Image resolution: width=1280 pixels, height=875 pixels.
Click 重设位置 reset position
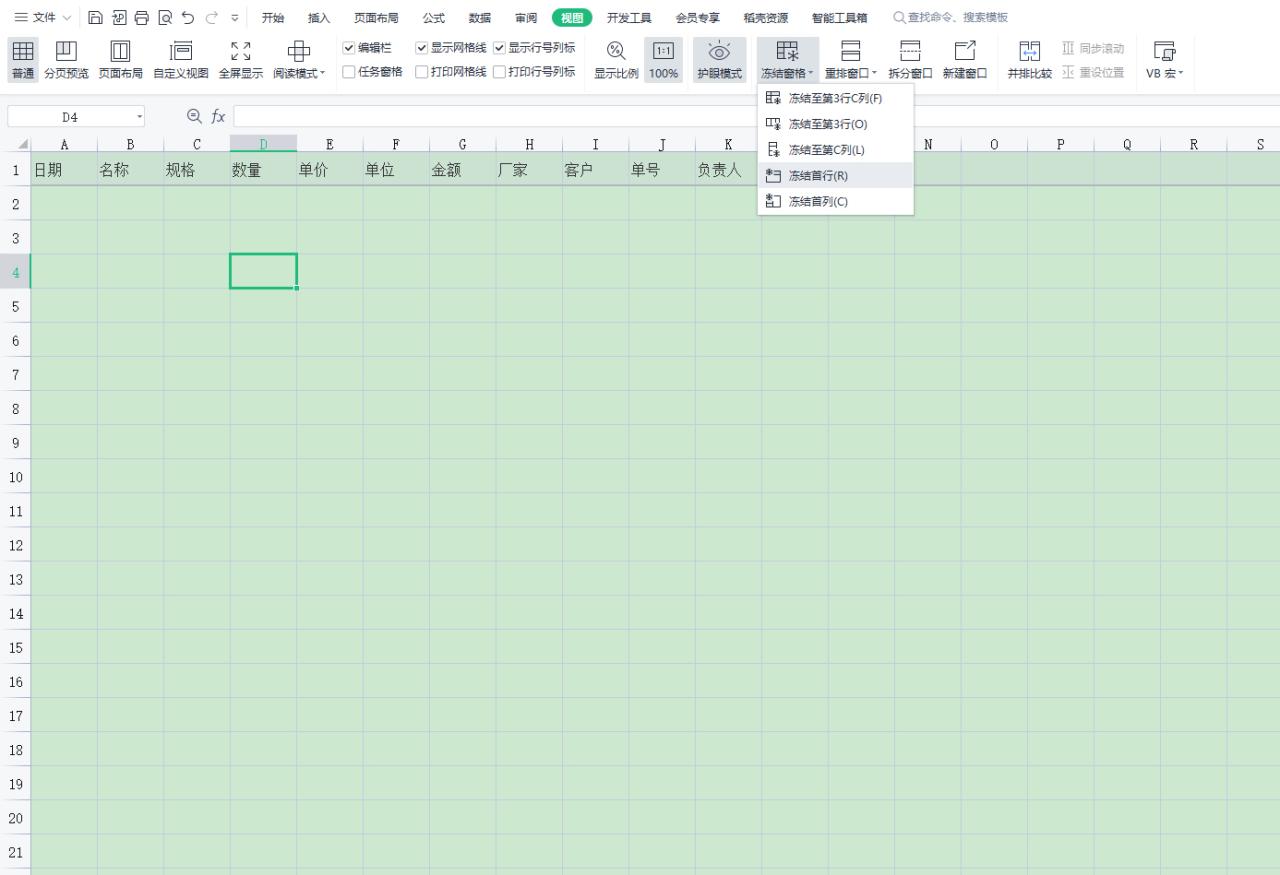[1092, 72]
